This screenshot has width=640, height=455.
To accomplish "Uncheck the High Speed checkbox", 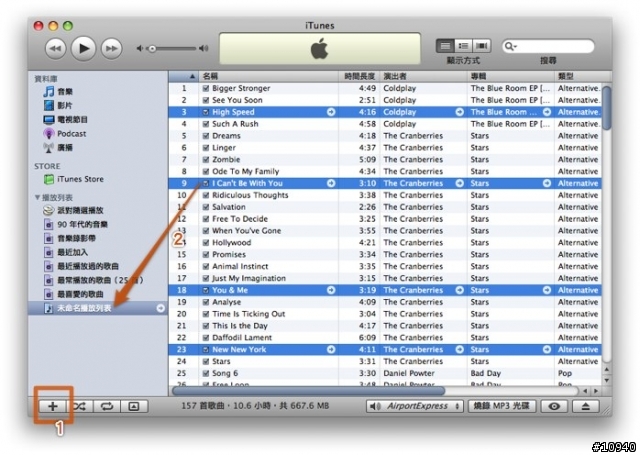I will pos(206,112).
